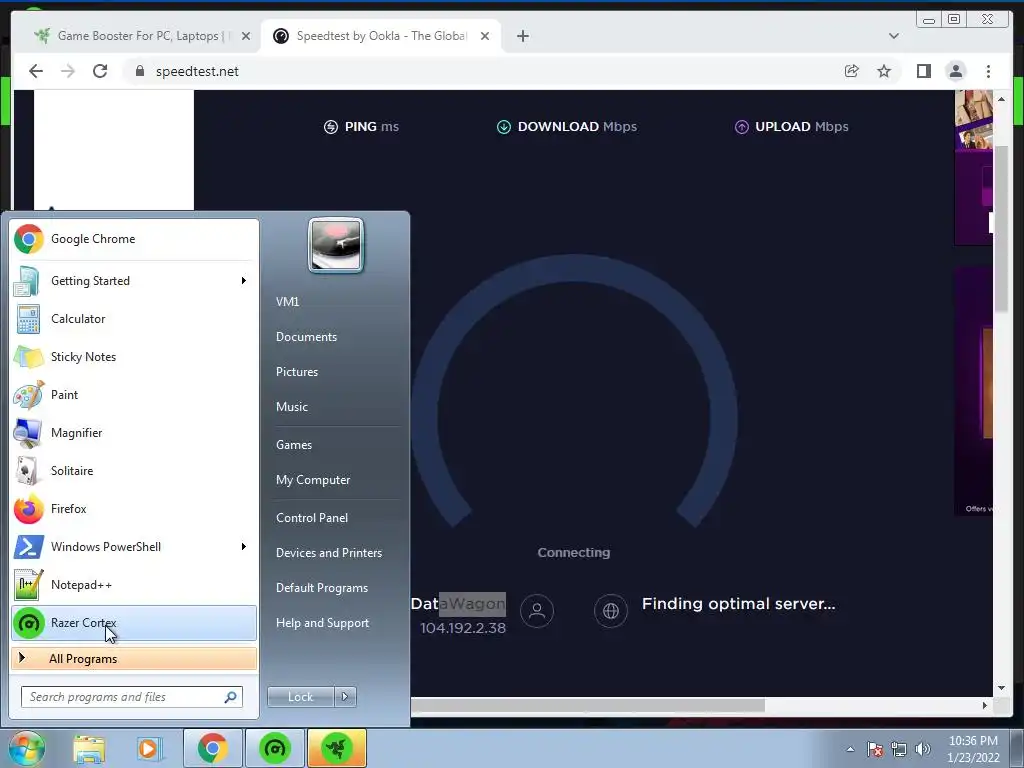Click the DataWagon provider name
Screen dimensions: 1024x768
[458, 603]
